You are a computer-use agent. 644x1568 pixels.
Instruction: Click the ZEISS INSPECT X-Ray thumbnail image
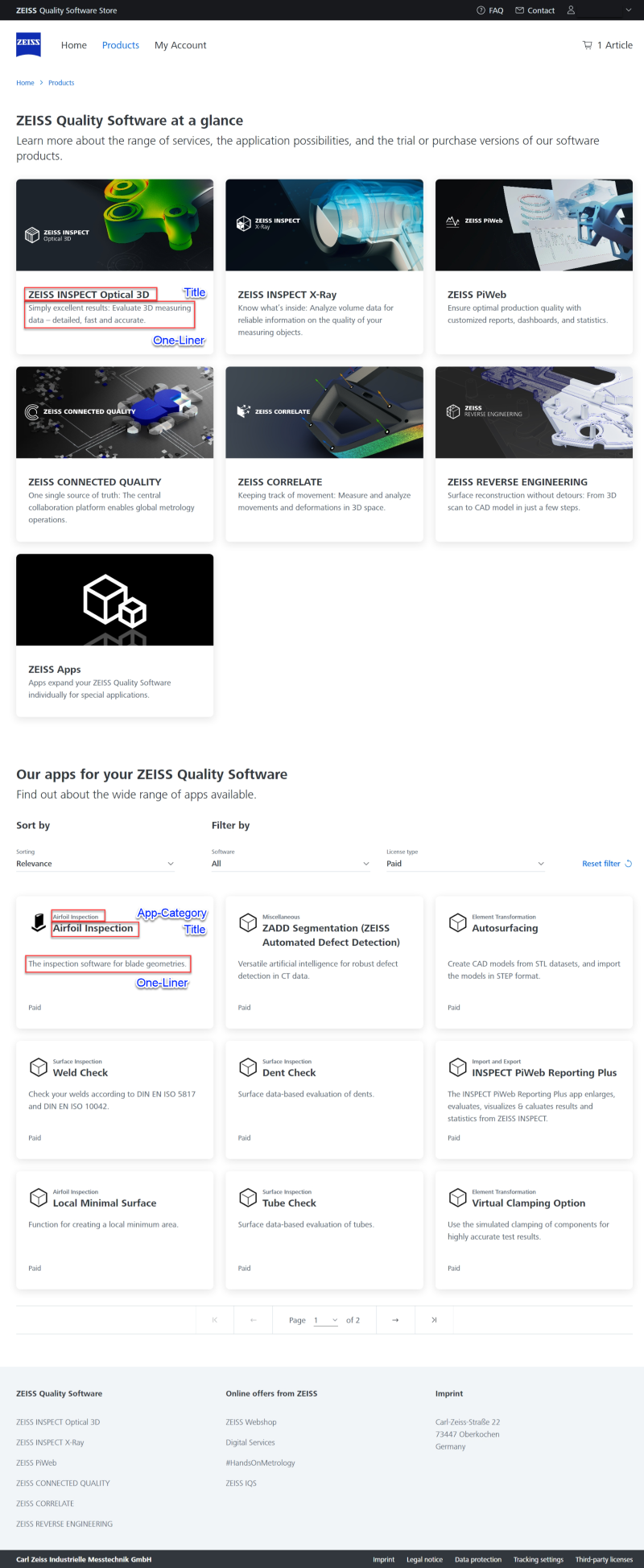(324, 225)
